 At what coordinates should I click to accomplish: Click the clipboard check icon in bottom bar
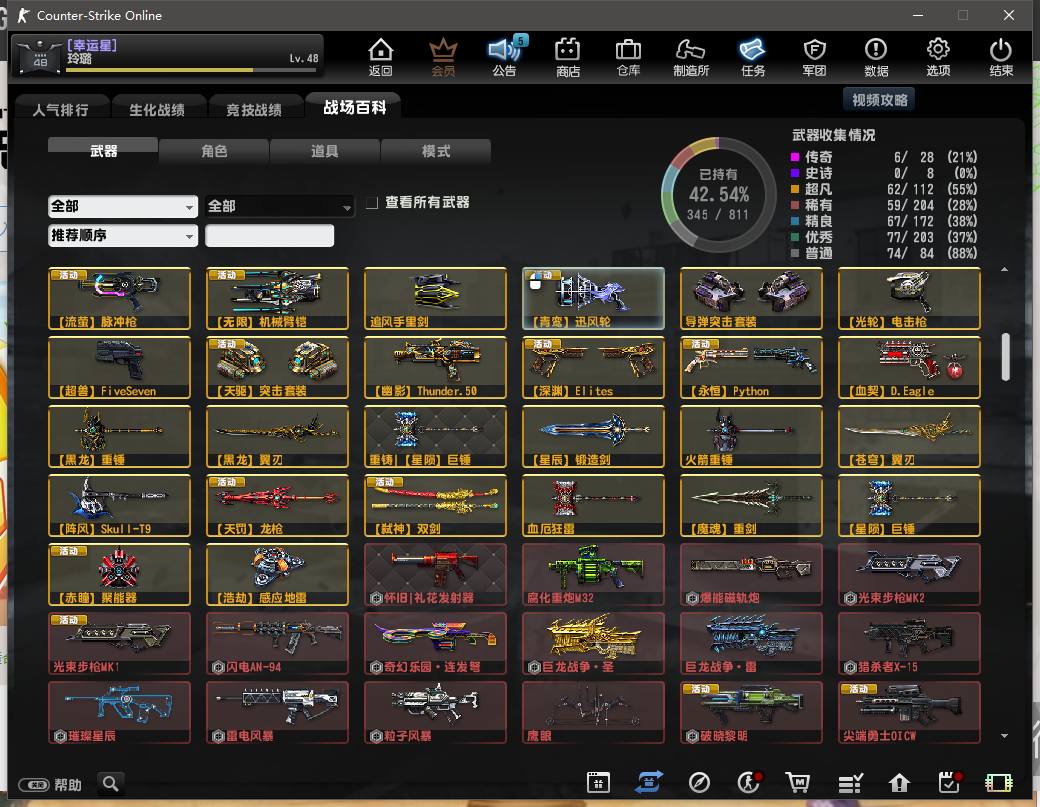pyautogui.click(x=950, y=782)
